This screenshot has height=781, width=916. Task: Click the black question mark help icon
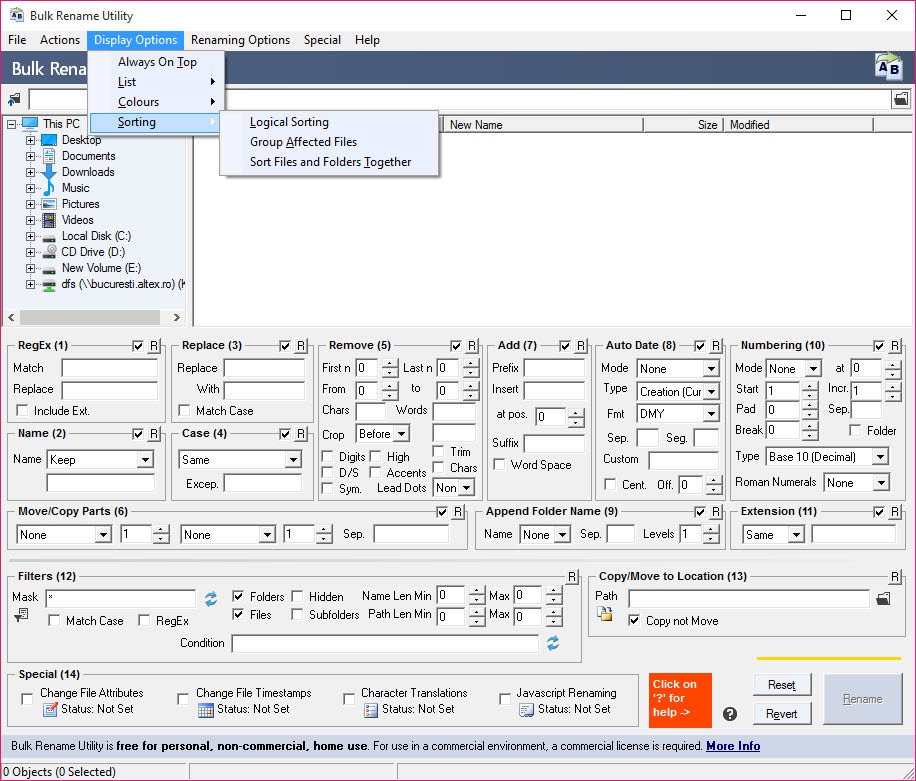tap(730, 714)
